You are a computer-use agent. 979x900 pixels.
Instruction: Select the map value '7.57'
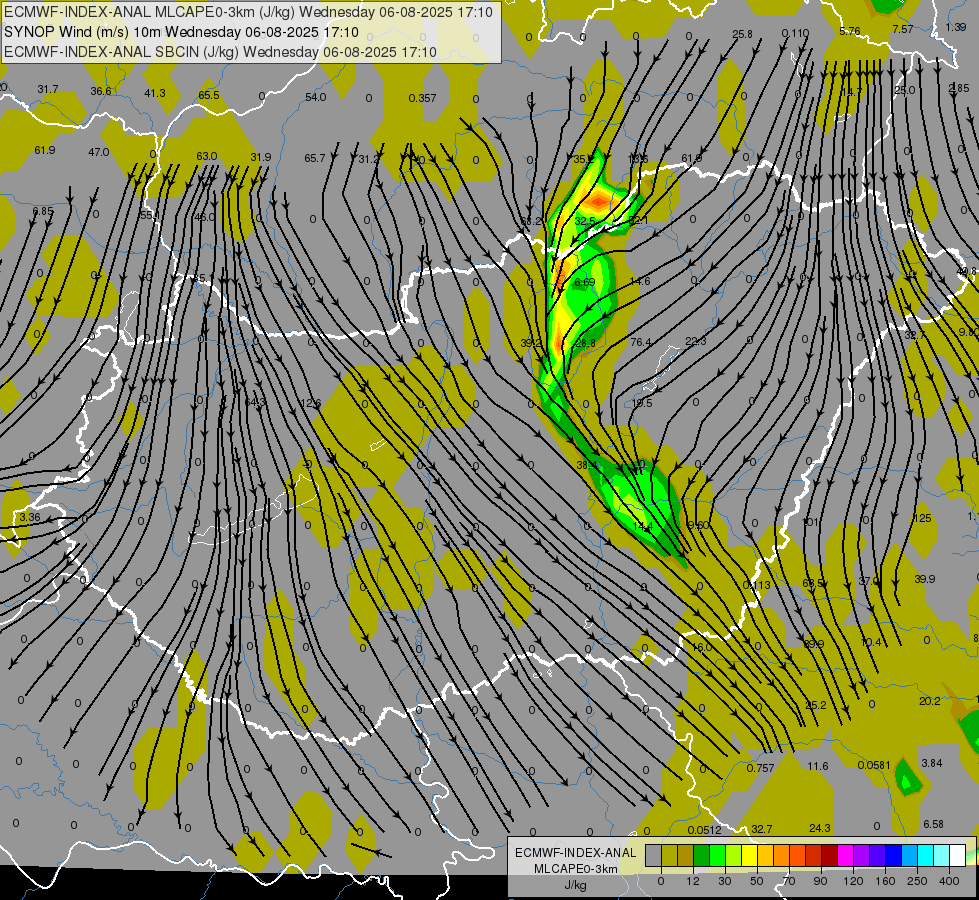[903, 29]
